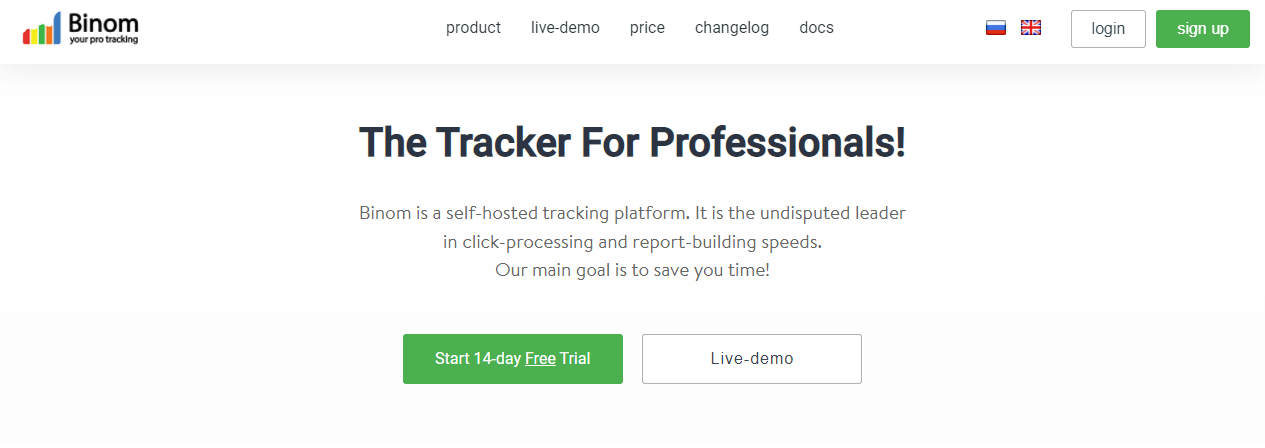Image resolution: width=1265 pixels, height=448 pixels.
Task: Start the 14-day Free Trial
Action: (513, 359)
